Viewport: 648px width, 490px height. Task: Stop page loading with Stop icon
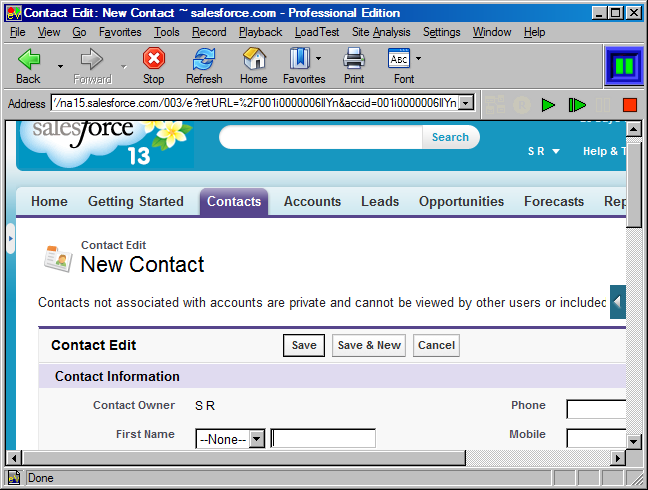coord(154,59)
